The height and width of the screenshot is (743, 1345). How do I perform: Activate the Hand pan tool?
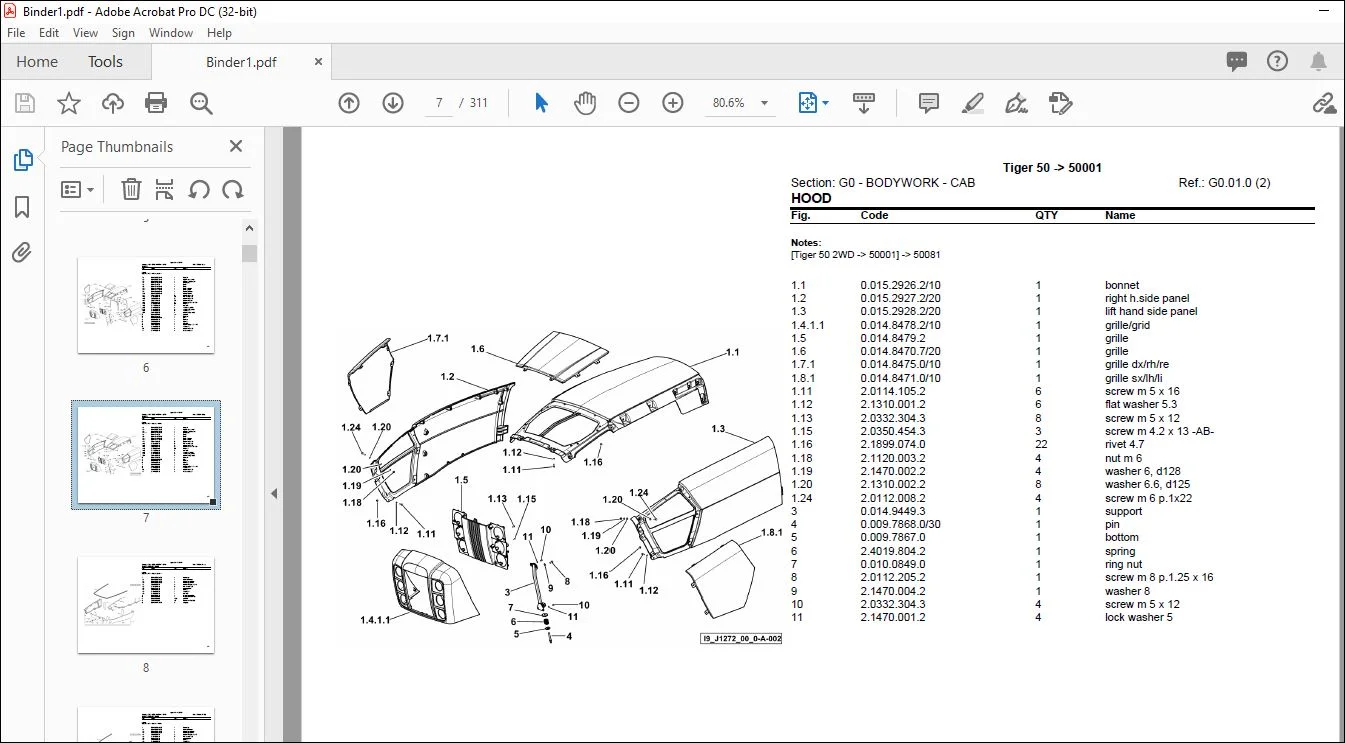(x=584, y=103)
